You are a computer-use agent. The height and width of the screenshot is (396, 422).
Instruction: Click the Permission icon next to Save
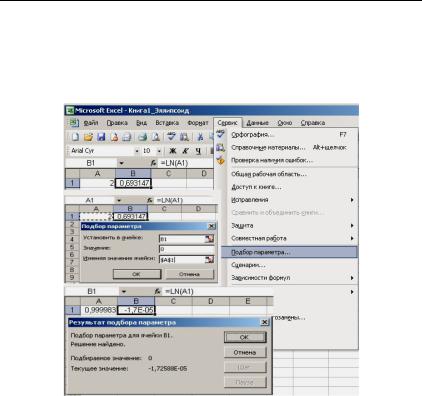[x=114, y=137]
